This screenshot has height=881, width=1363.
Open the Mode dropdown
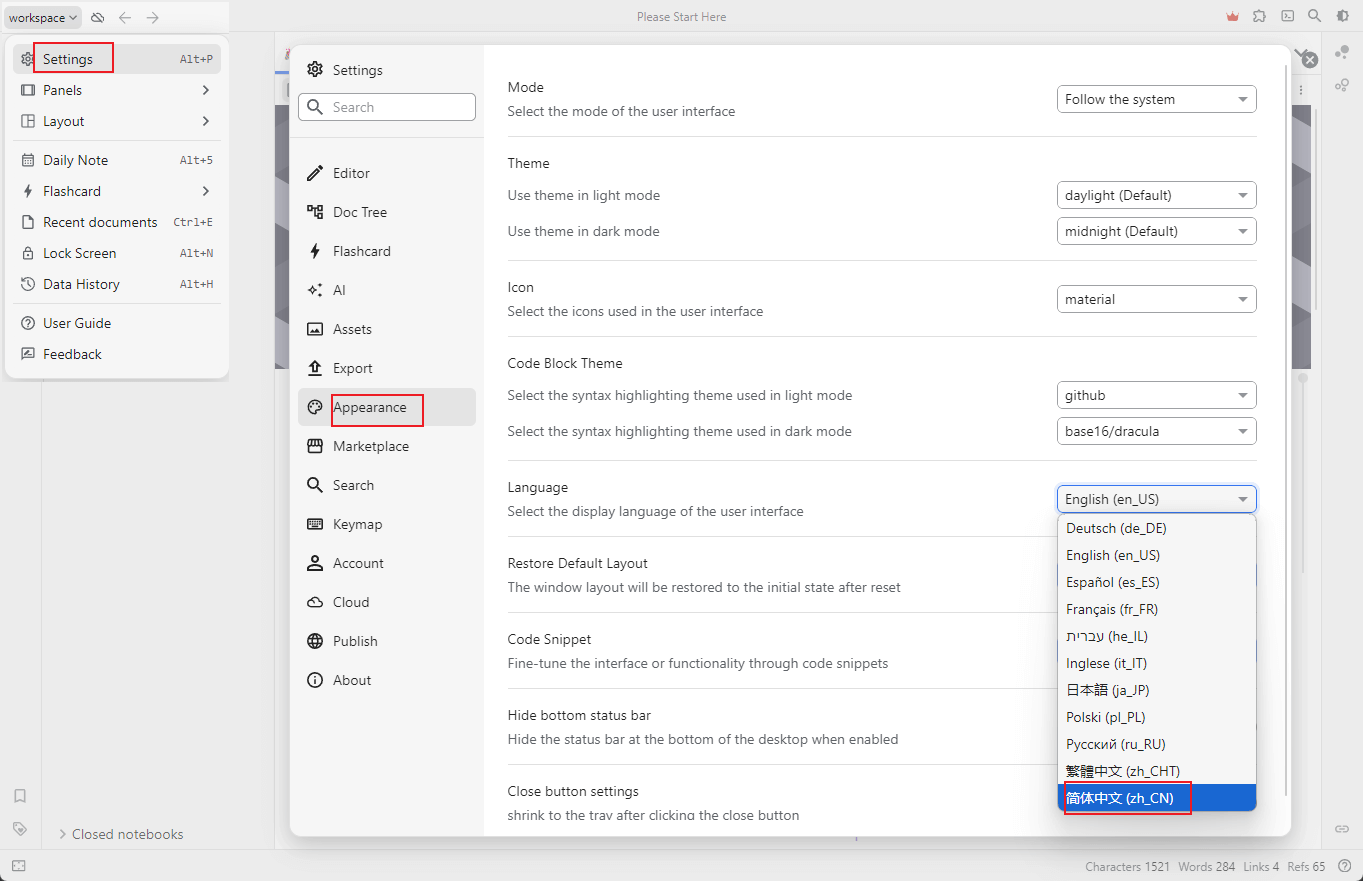click(1156, 99)
